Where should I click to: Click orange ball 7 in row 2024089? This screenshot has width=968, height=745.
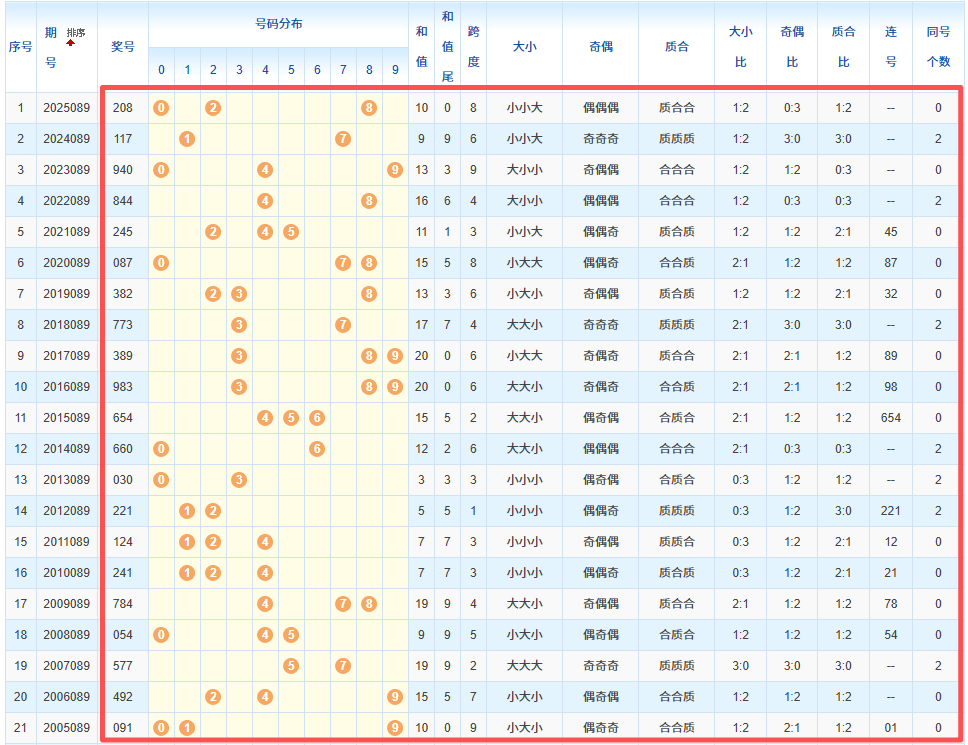[343, 139]
